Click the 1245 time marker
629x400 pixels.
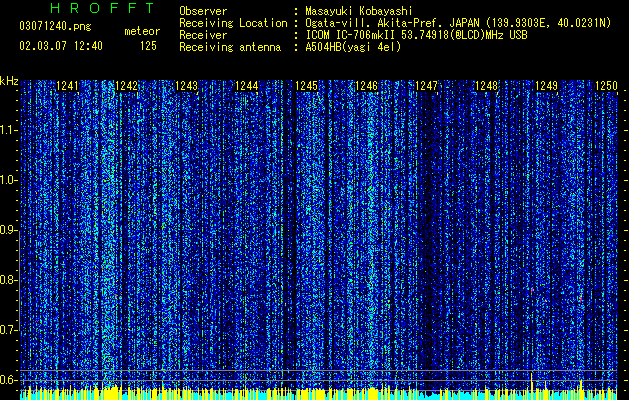(306, 86)
